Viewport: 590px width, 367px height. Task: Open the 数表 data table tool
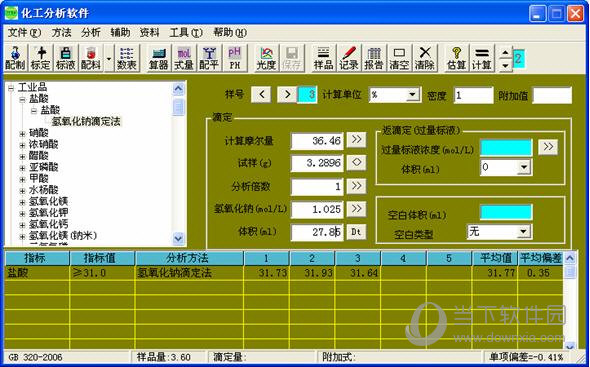click(x=127, y=58)
